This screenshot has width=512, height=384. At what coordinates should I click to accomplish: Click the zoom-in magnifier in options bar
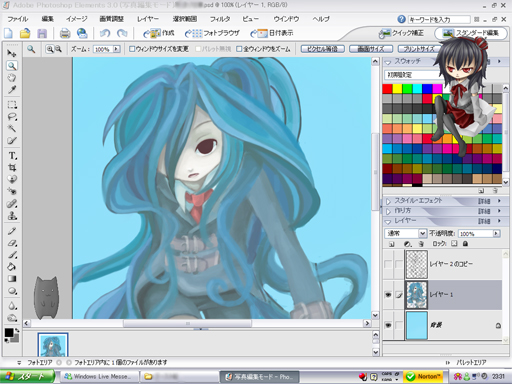[x=50, y=49]
